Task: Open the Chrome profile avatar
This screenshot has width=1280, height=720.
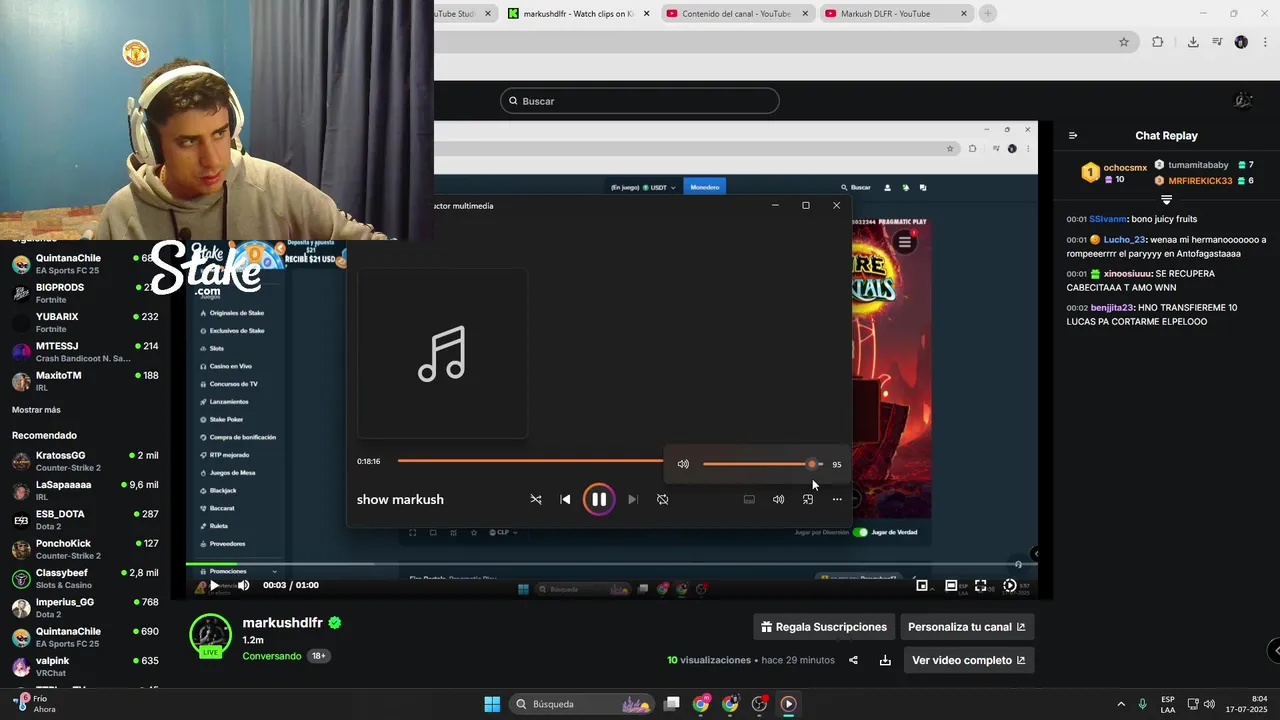Action: click(1241, 42)
